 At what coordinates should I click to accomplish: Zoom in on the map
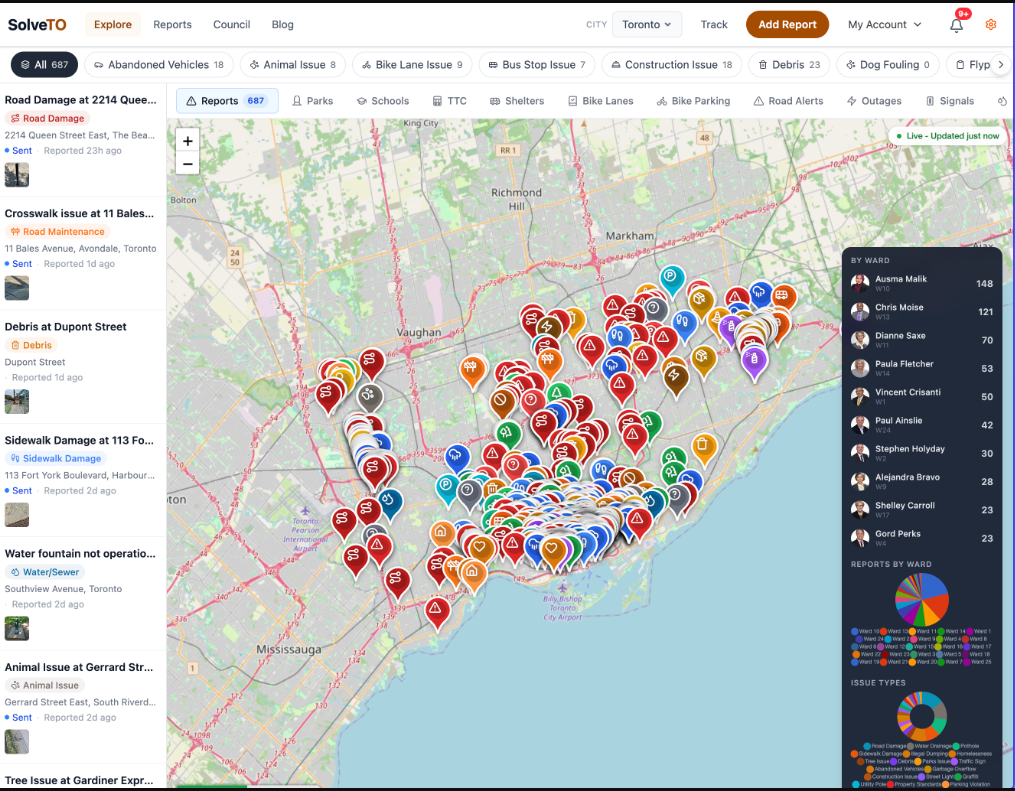coord(188,140)
